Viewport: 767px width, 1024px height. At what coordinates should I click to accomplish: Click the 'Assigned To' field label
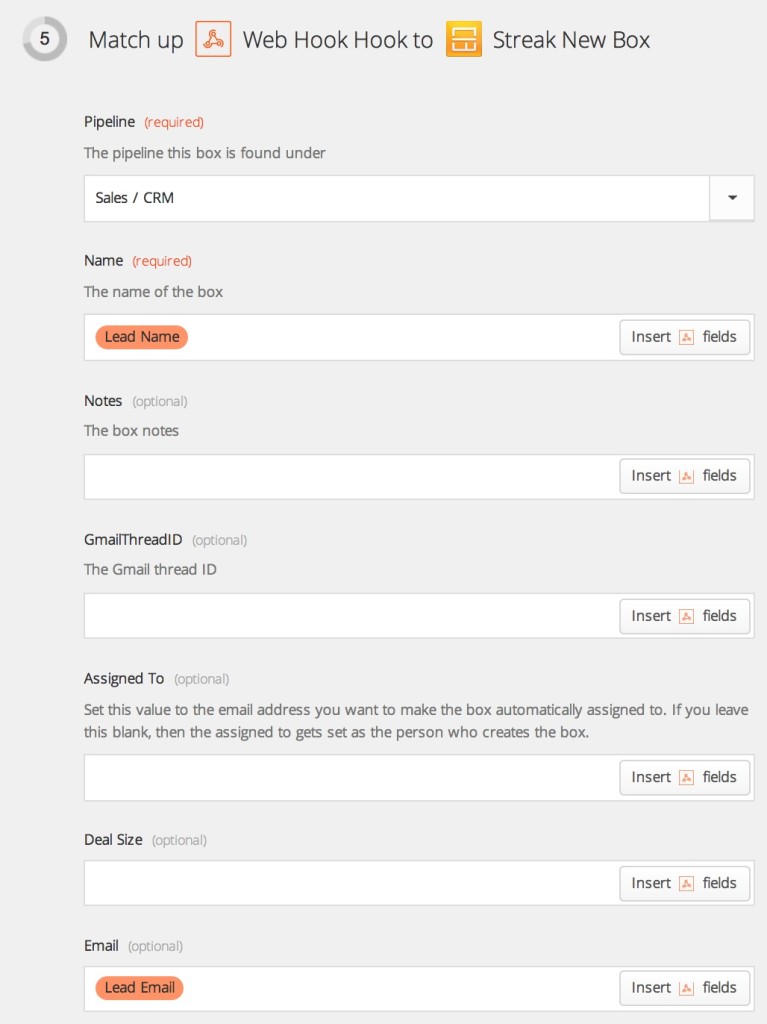point(124,679)
